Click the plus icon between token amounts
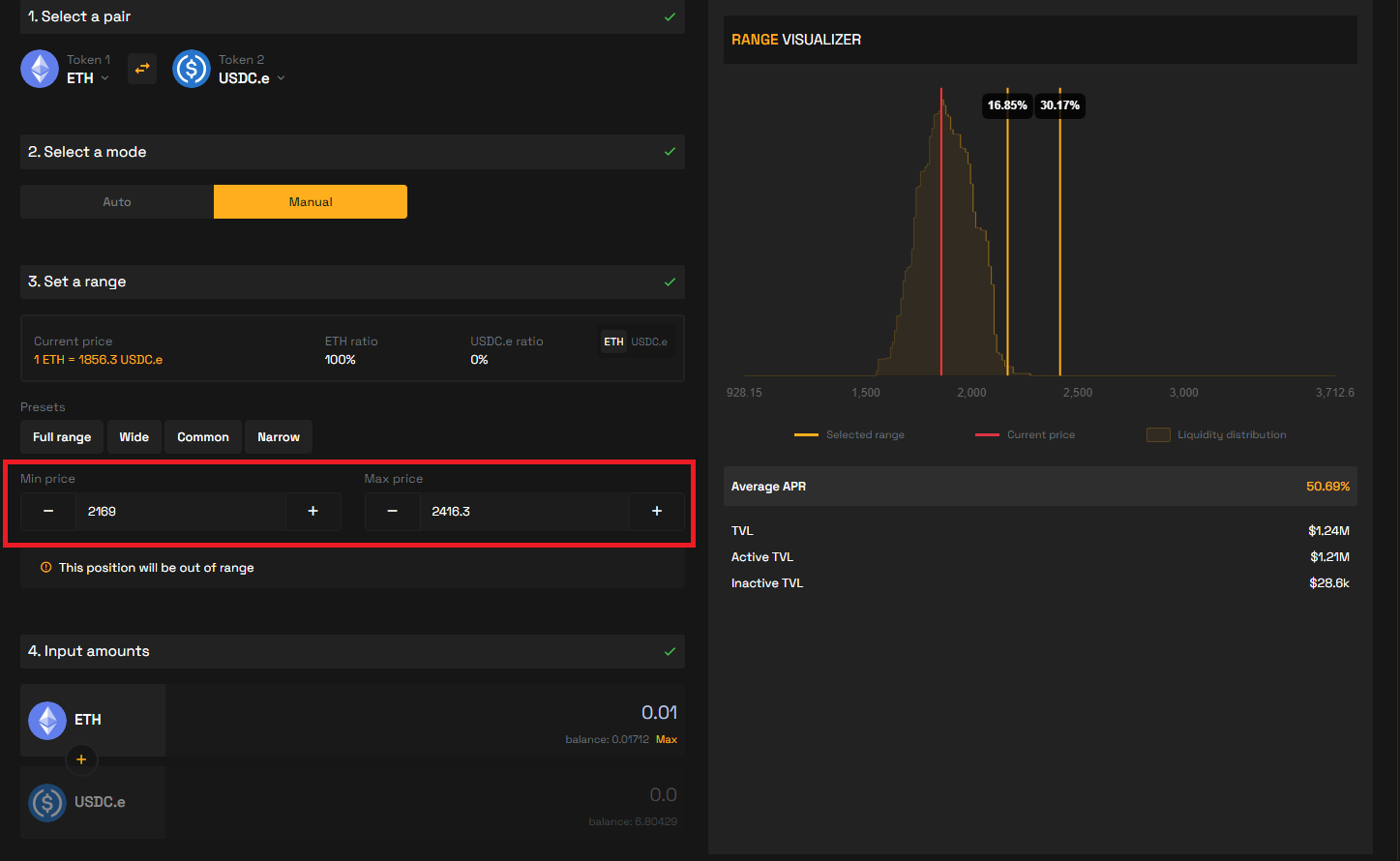Viewport: 1400px width, 861px height. [x=81, y=759]
